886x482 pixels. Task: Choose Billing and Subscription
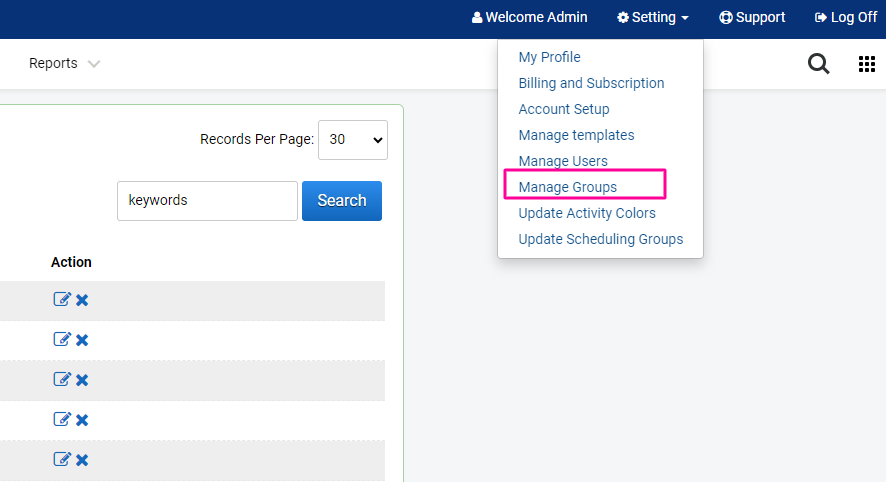click(x=591, y=83)
